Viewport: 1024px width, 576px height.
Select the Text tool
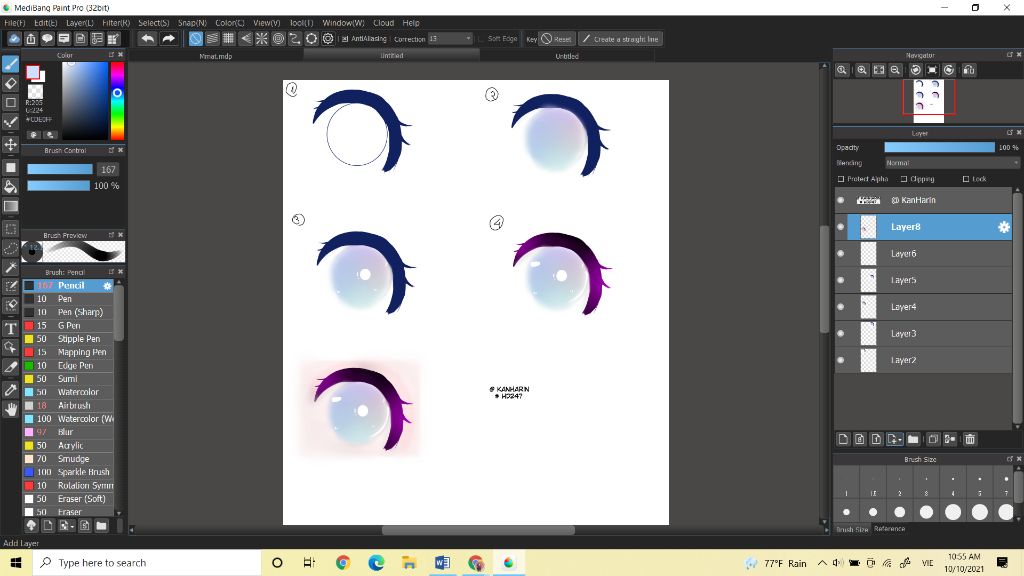click(11, 328)
